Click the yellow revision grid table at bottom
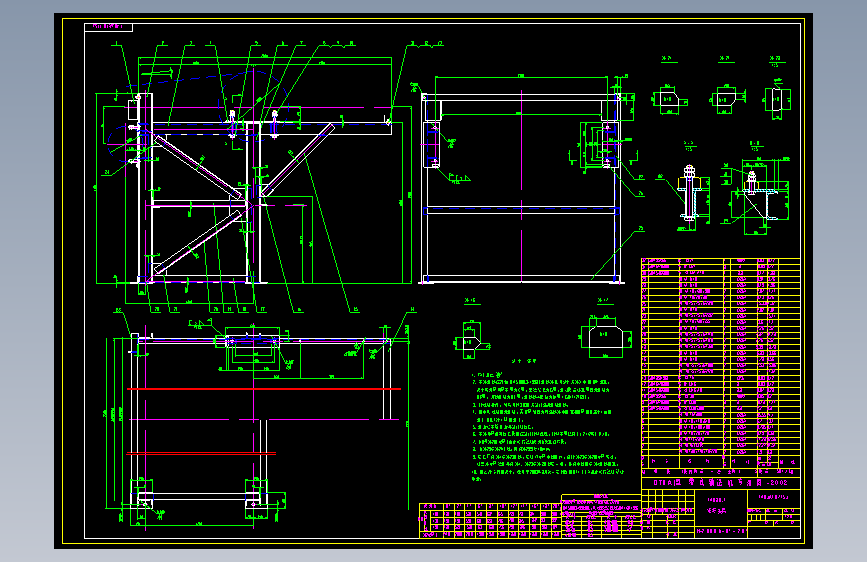The width and height of the screenshot is (867, 562). (490, 520)
